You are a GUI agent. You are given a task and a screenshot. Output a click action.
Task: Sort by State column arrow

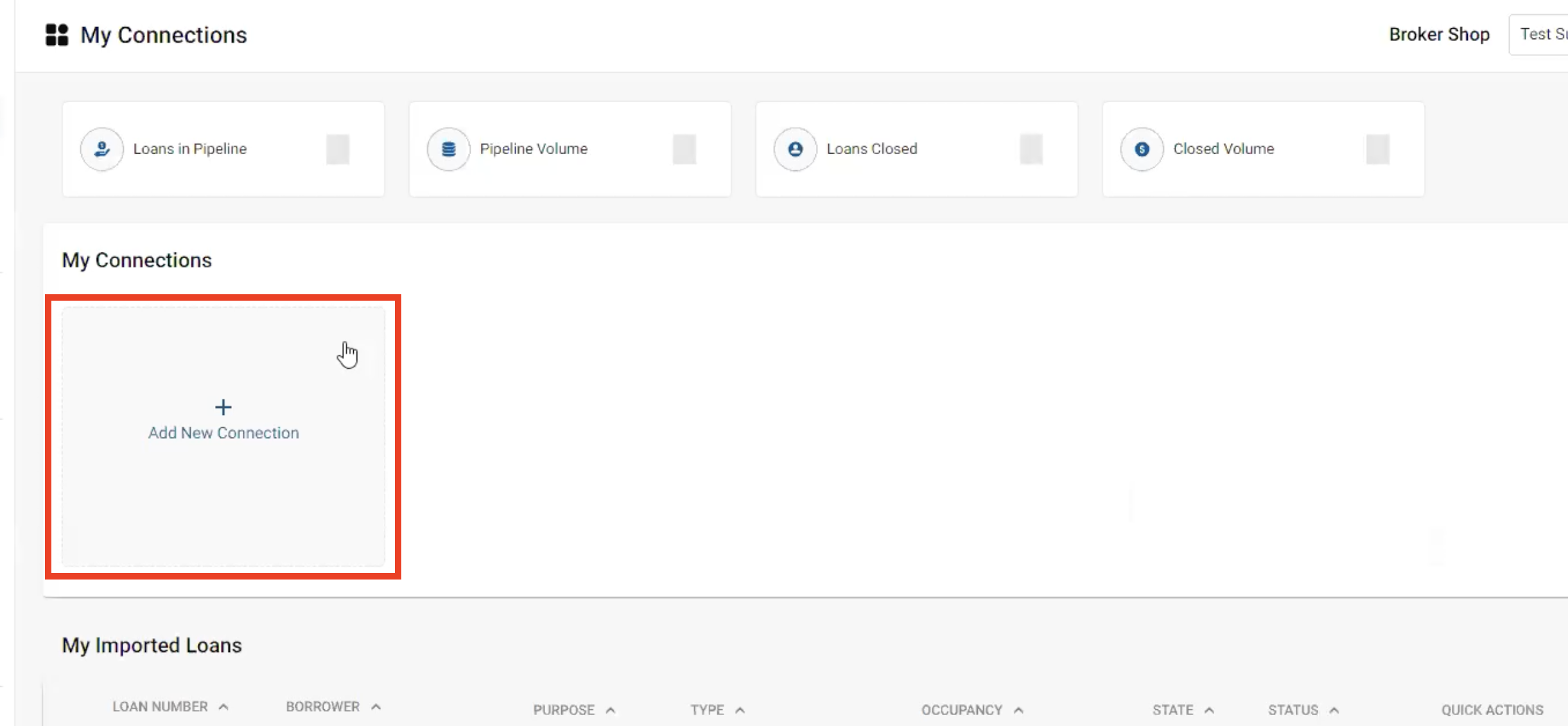click(1210, 710)
